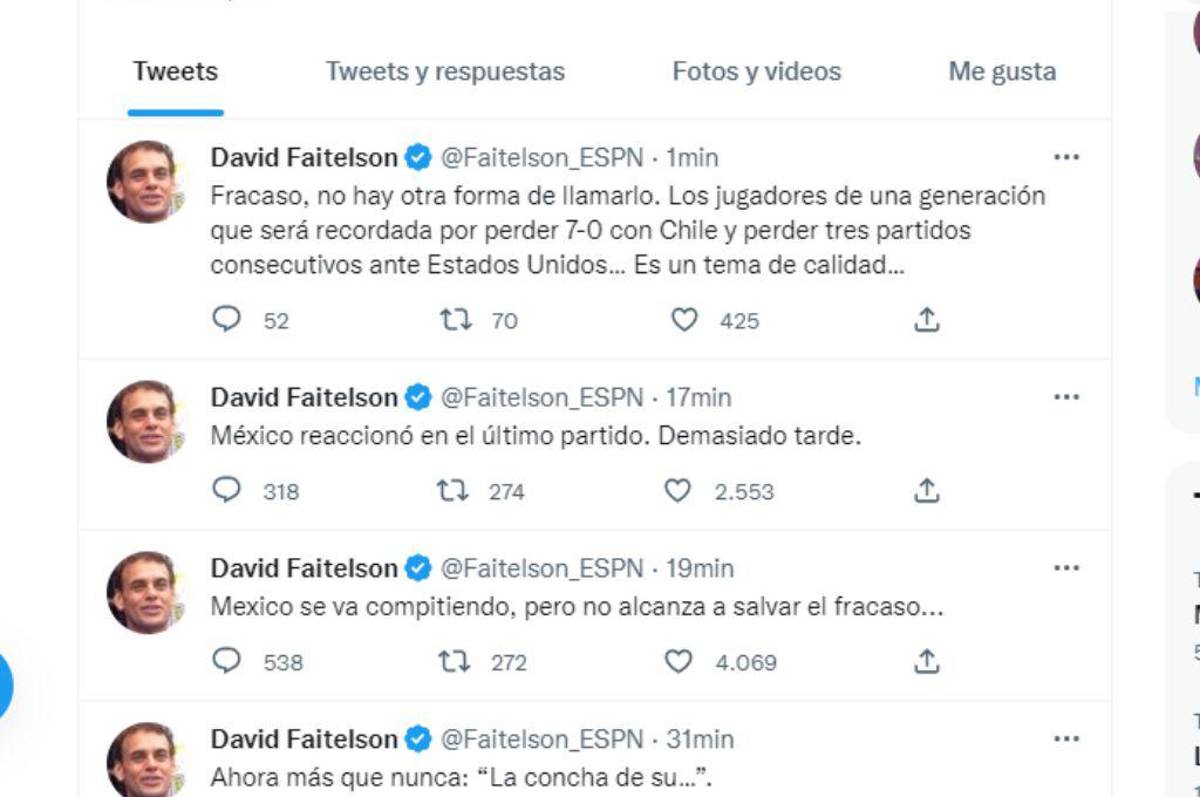Reply to the 'México reaccionó' tweet
Viewport: 1200px width, 797px height.
point(228,491)
